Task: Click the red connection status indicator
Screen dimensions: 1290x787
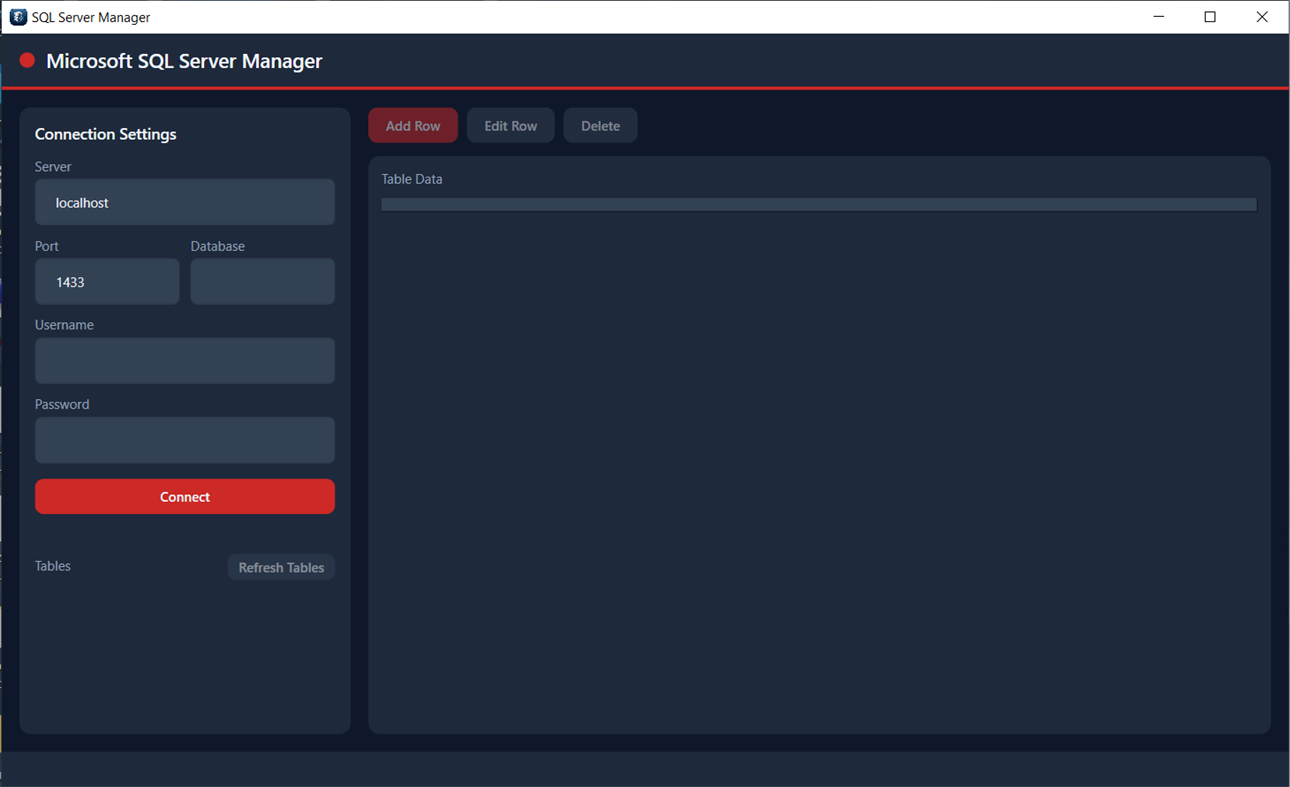Action: 27,61
